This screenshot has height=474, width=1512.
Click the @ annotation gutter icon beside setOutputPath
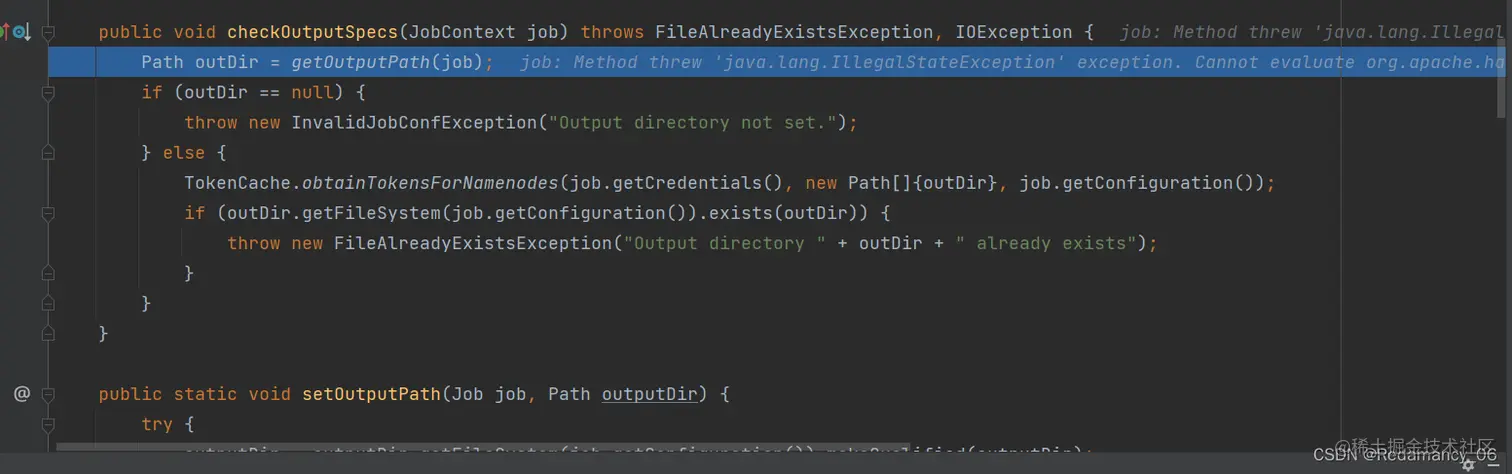(21, 394)
